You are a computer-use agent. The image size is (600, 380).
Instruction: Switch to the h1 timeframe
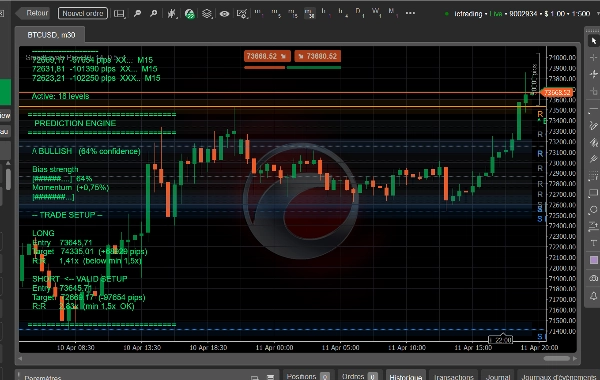tap(326, 13)
